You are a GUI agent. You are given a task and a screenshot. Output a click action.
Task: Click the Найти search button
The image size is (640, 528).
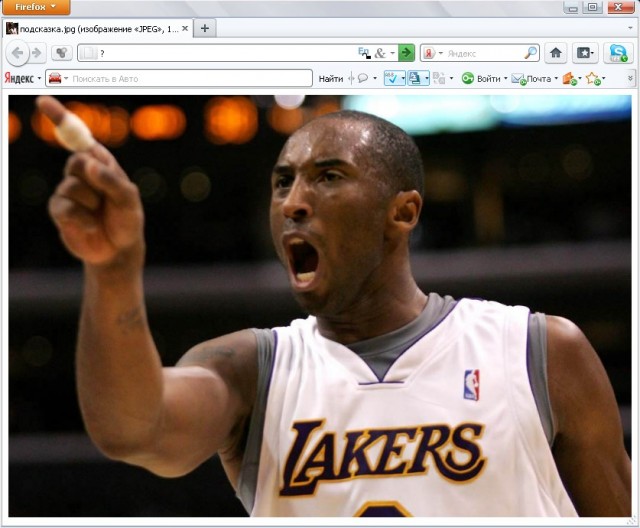coord(331,79)
